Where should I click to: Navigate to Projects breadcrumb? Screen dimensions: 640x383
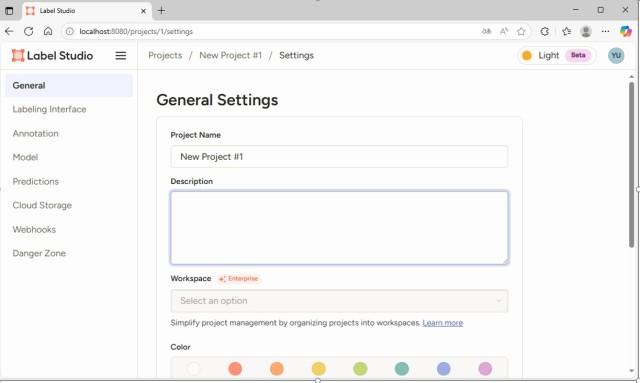pos(165,56)
